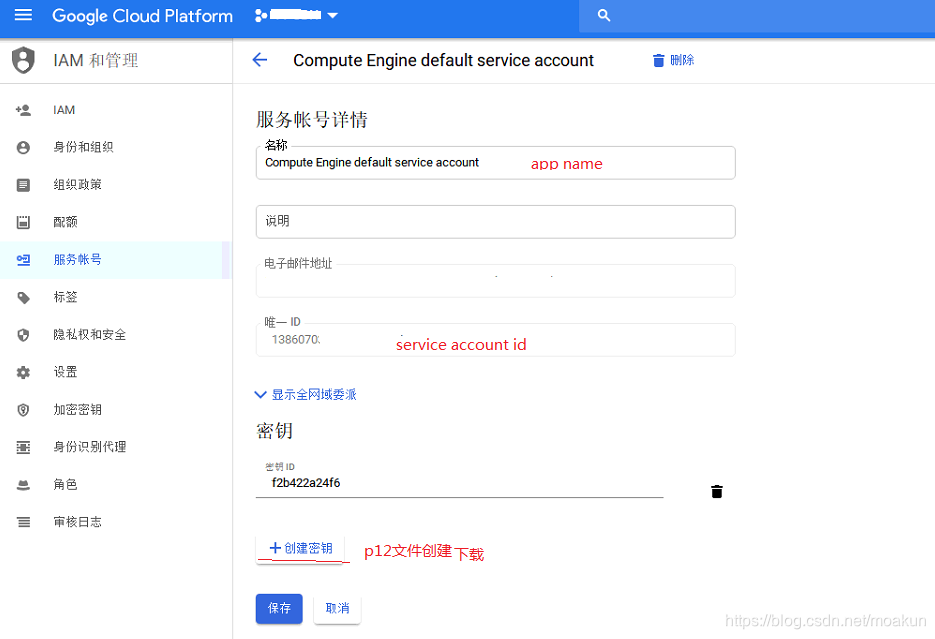Go back with the left arrow
The height and width of the screenshot is (639, 935).
(x=260, y=60)
